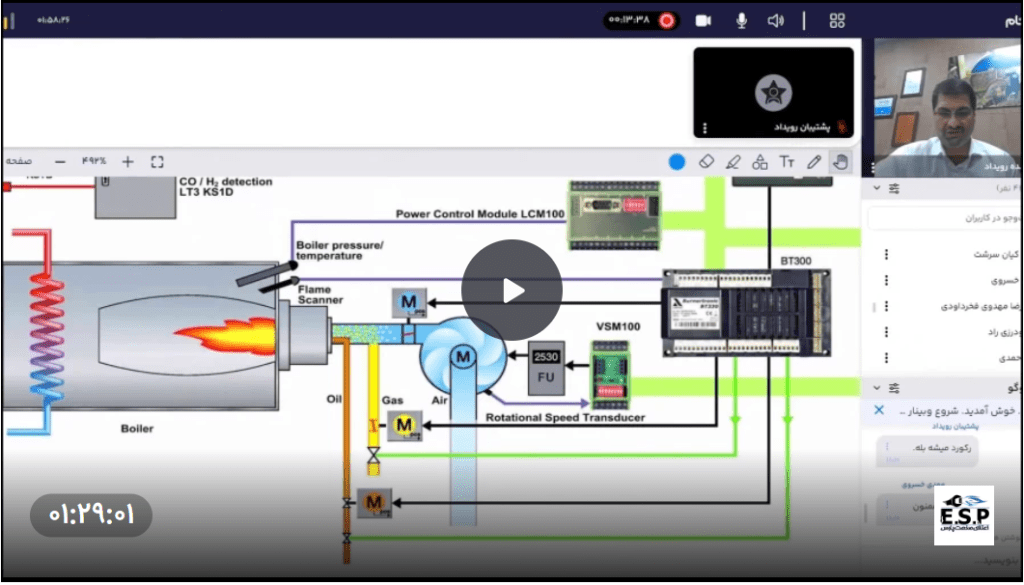Play the webinar video
1024x585 pixels.
(x=511, y=290)
